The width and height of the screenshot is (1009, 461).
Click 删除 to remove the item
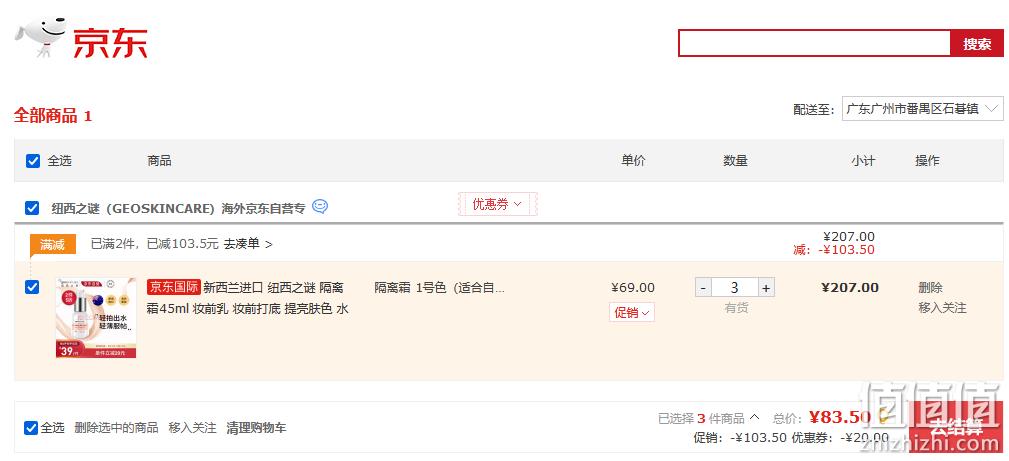[x=930, y=288]
